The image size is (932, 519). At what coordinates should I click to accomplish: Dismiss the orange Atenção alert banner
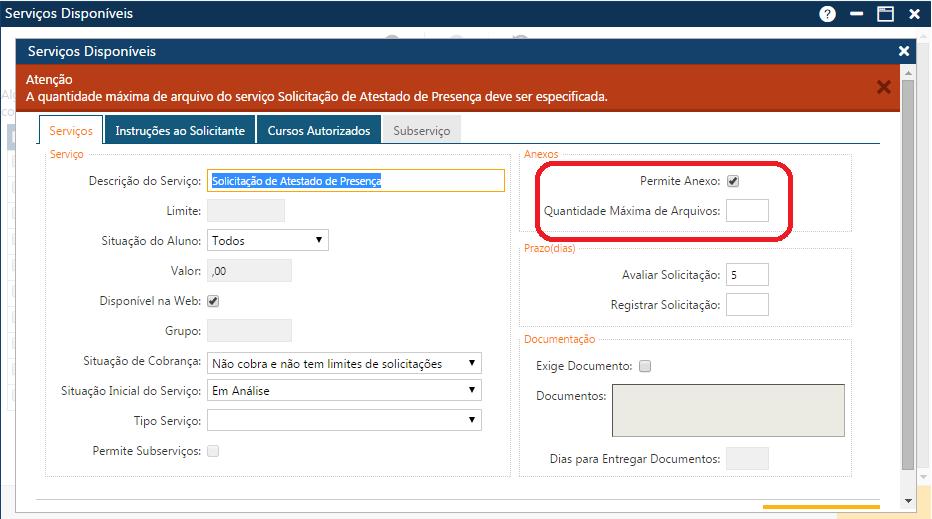[x=883, y=87]
